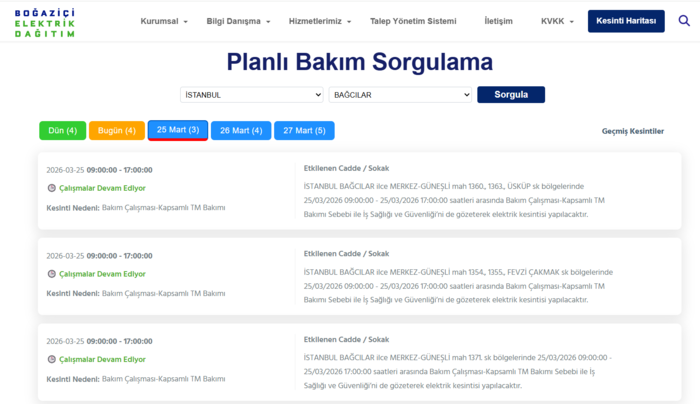Click clock icon in the FEVZİ ÇAKMAK card
Screen dimensions: 700x404
point(51,274)
